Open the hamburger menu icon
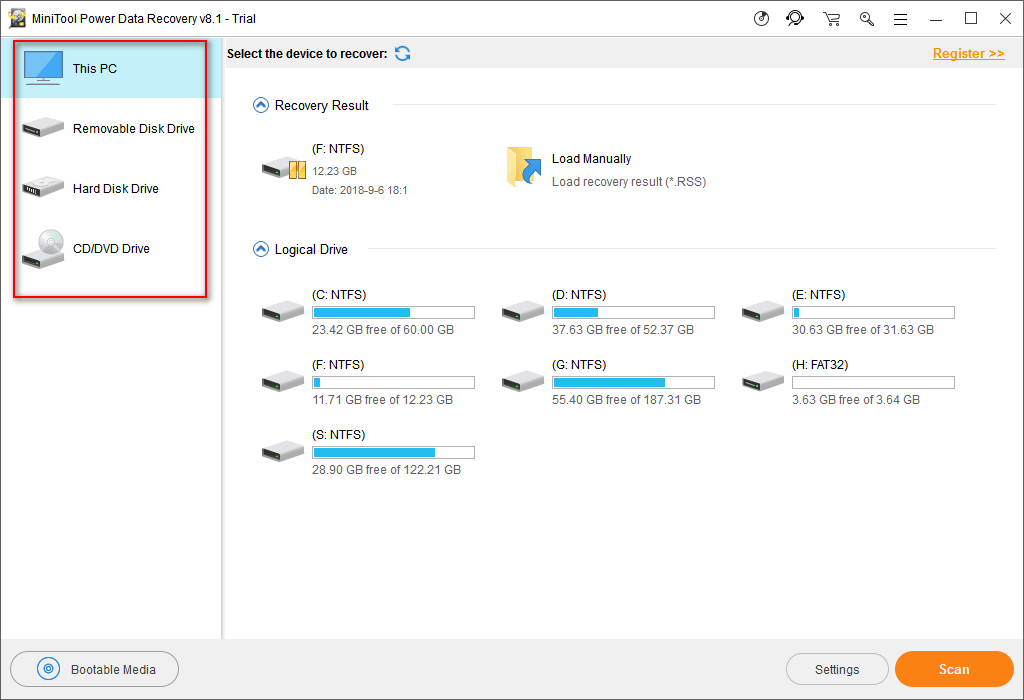The width and height of the screenshot is (1024, 700). (901, 20)
